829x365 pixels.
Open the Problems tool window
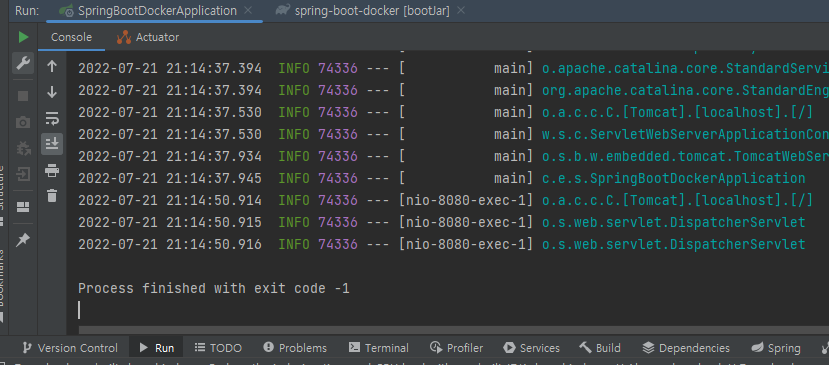pyautogui.click(x=295, y=348)
